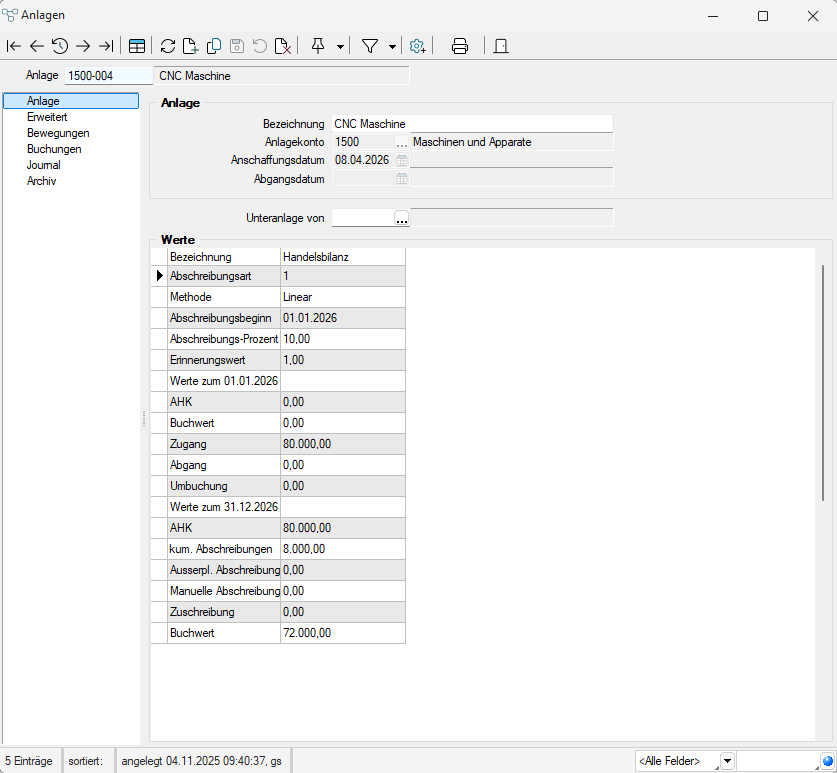Image resolution: width=837 pixels, height=773 pixels.
Task: Create a new asset record
Action: 191,46
